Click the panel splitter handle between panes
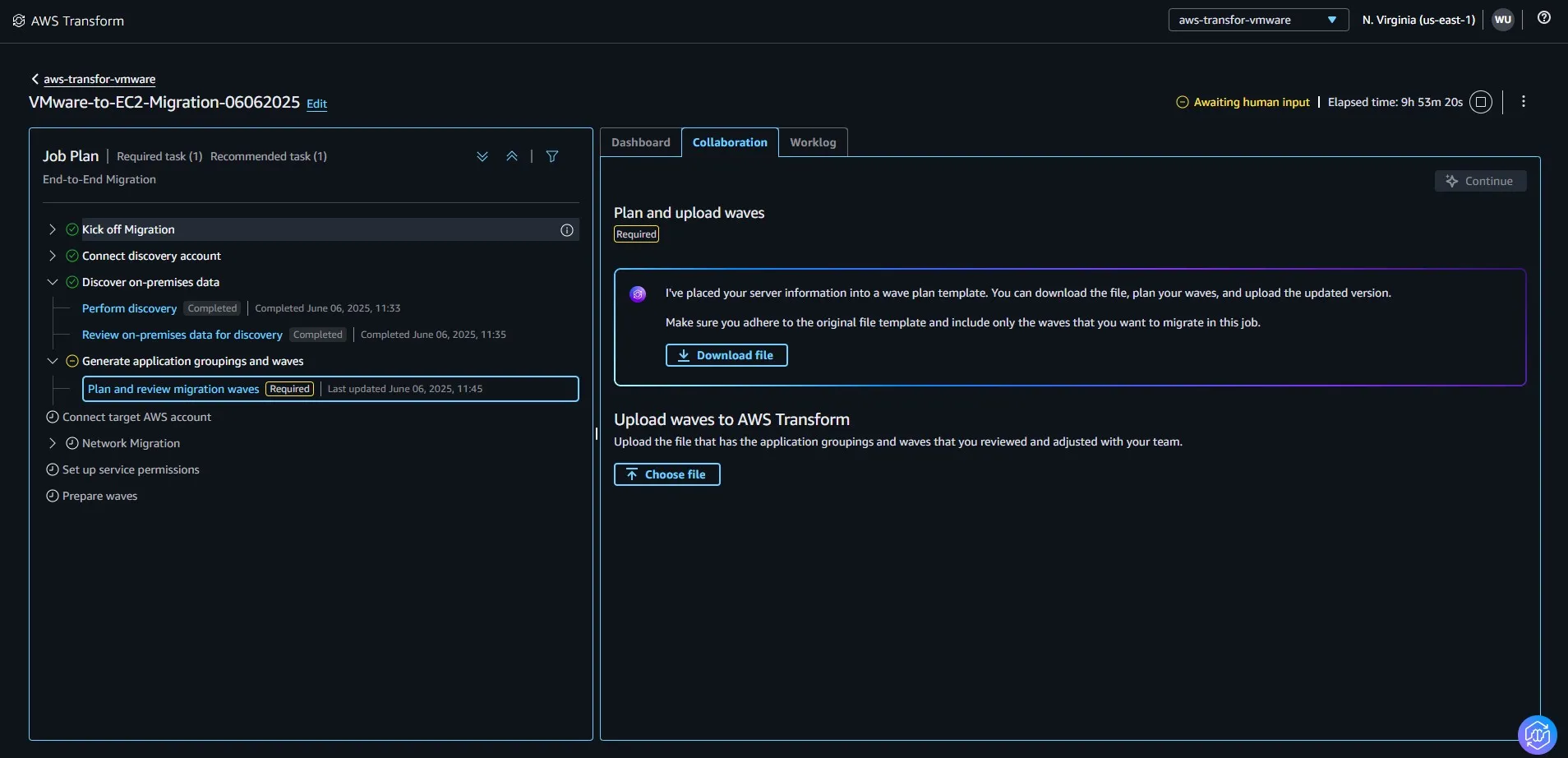 597,433
